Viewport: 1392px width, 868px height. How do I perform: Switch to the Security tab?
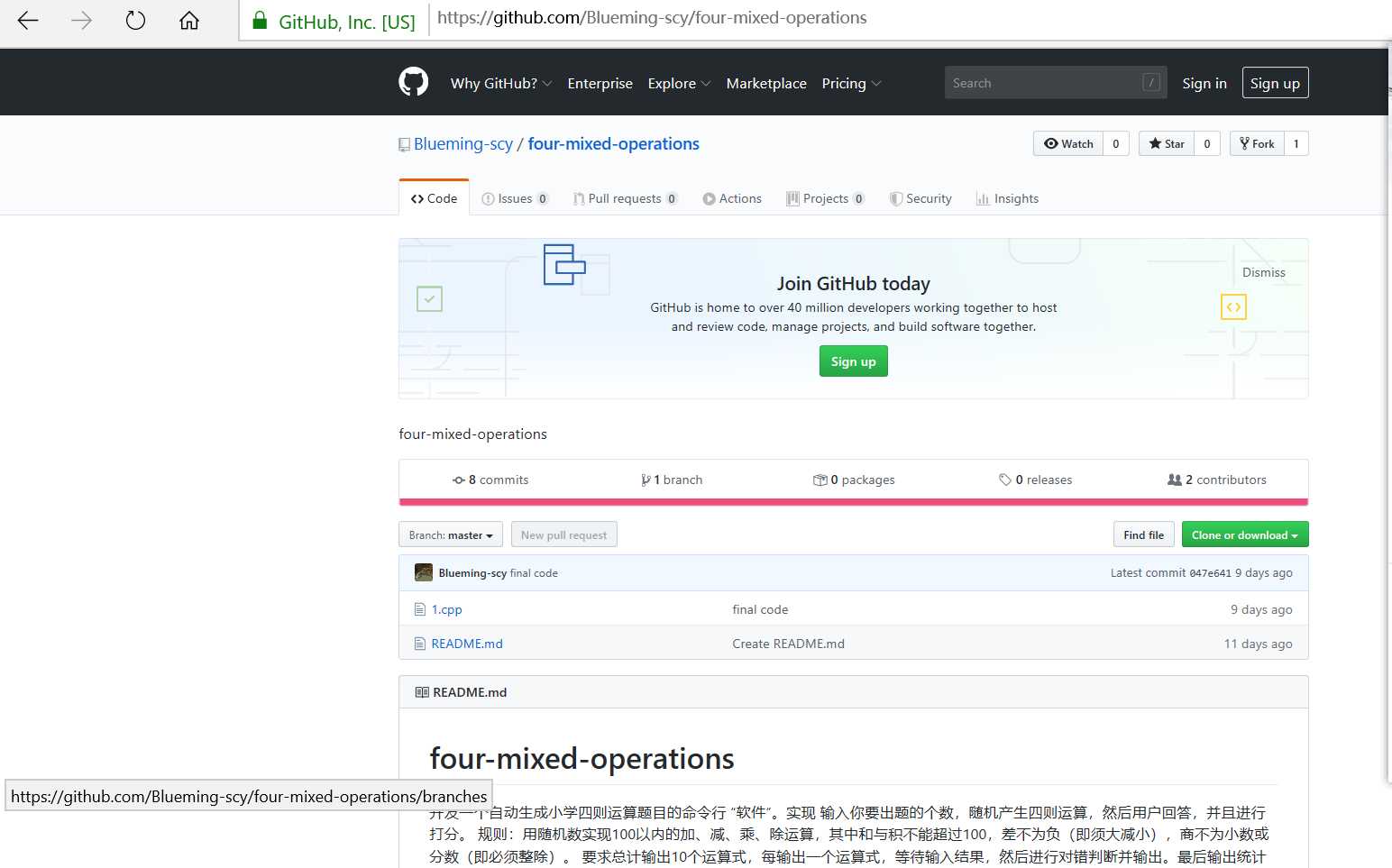920,198
